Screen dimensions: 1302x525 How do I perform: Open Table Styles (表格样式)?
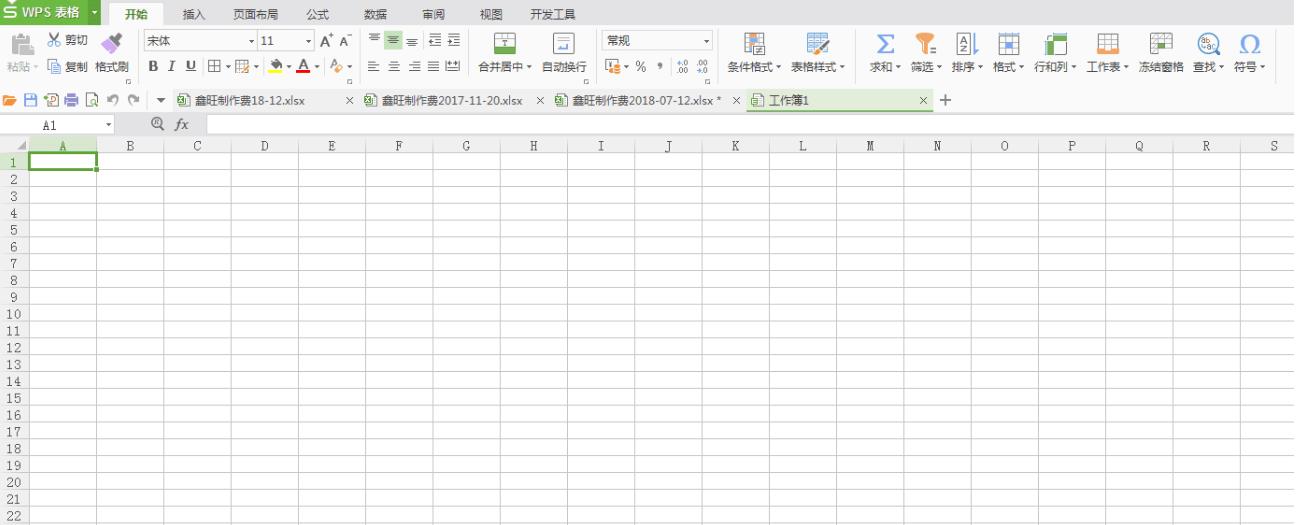click(818, 53)
